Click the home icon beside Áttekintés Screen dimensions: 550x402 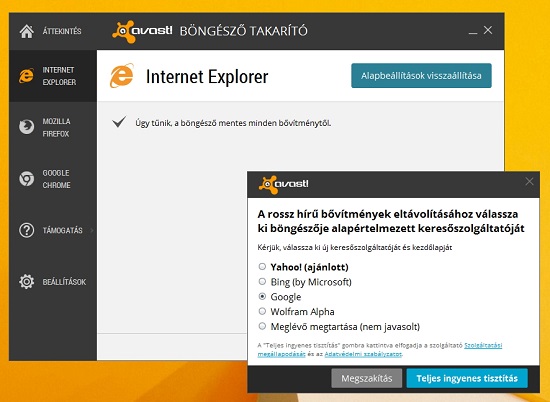(x=27, y=31)
